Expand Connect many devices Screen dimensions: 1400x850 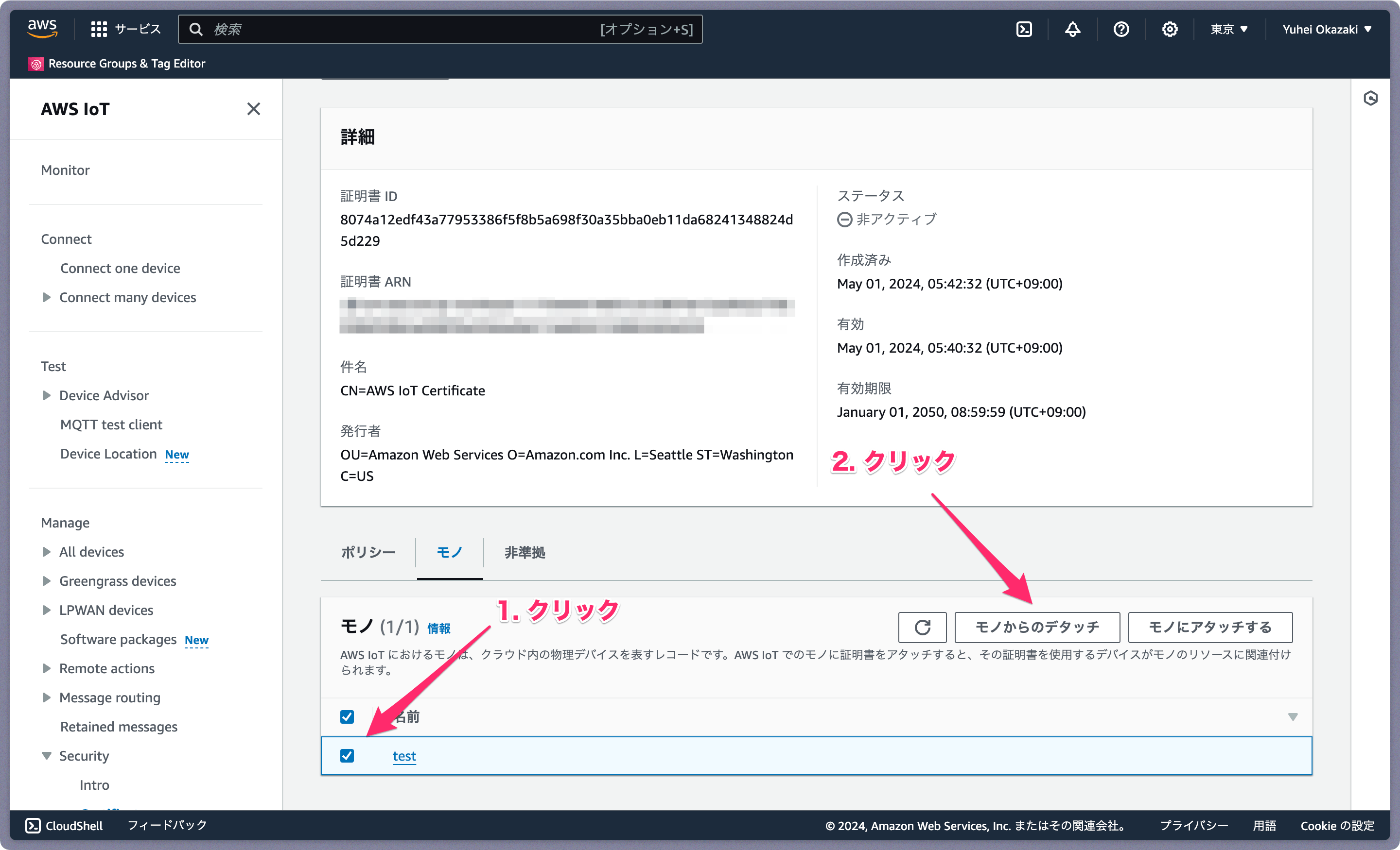[x=47, y=297]
